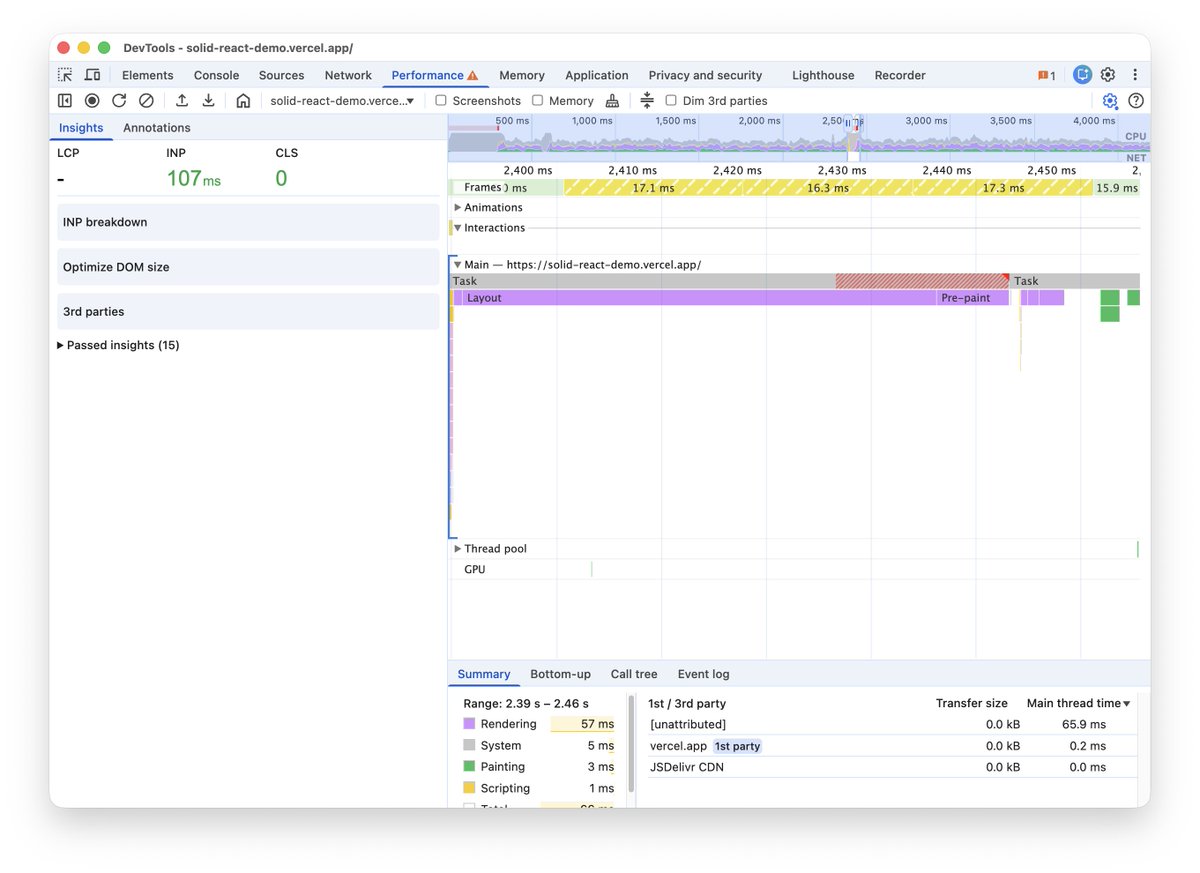
Task: Toggle the sidebar panel icon
Action: 65,101
